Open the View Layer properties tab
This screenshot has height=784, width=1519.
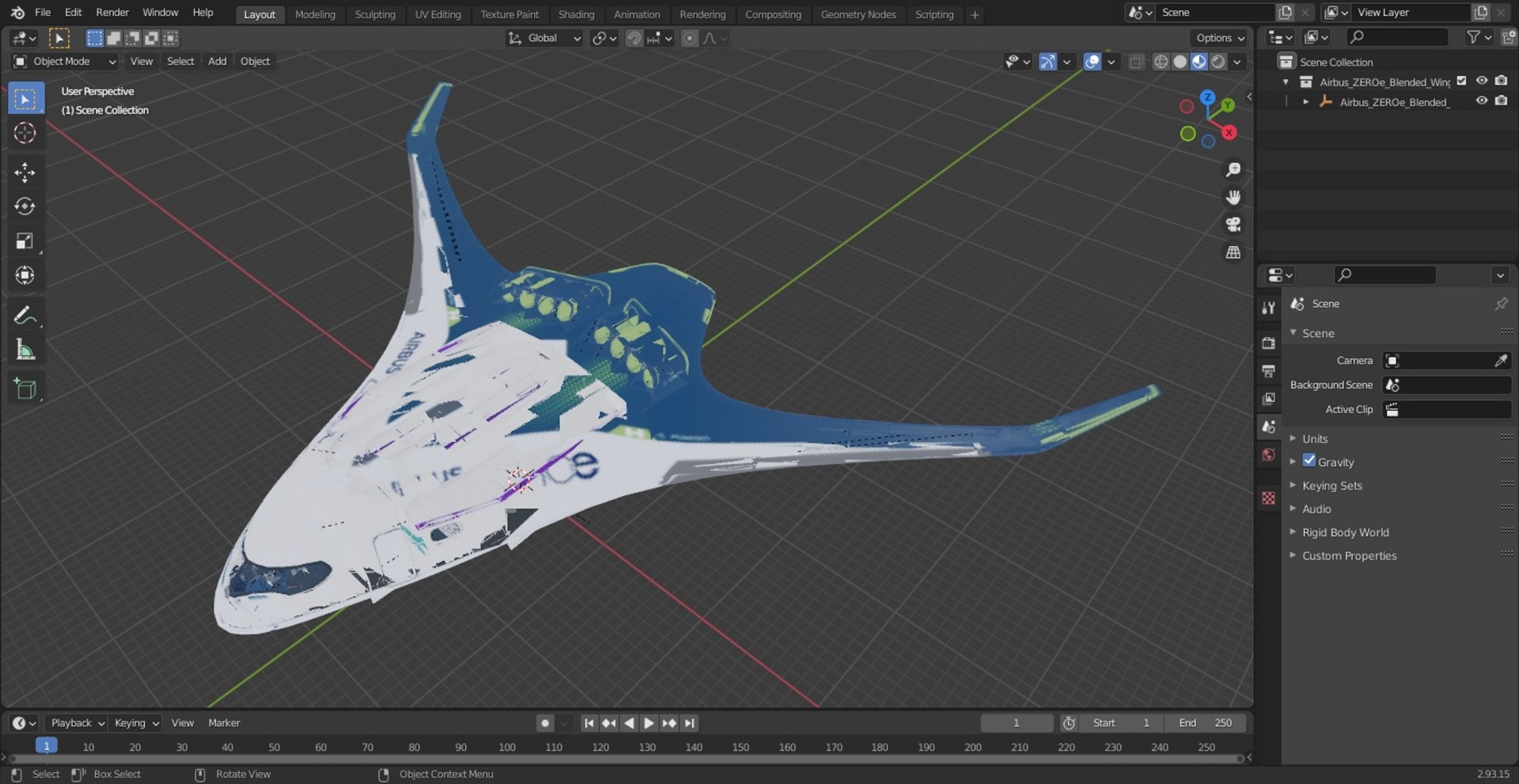coord(1269,399)
